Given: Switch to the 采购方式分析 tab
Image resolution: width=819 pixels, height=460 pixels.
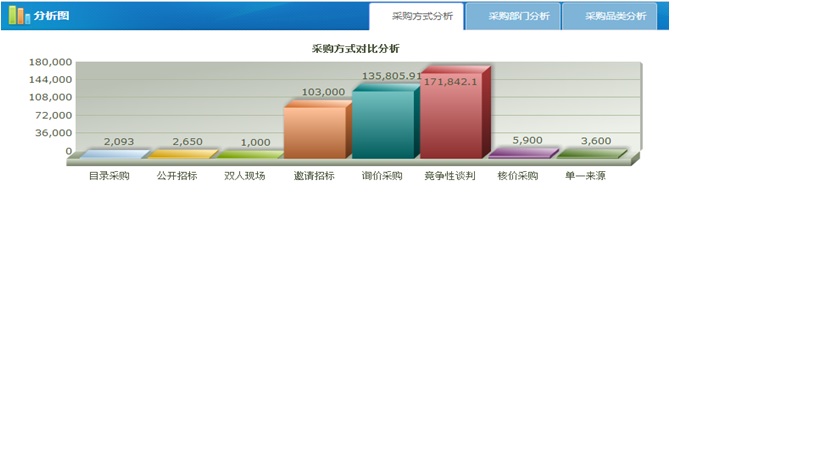Looking at the screenshot, I should click(x=422, y=16).
